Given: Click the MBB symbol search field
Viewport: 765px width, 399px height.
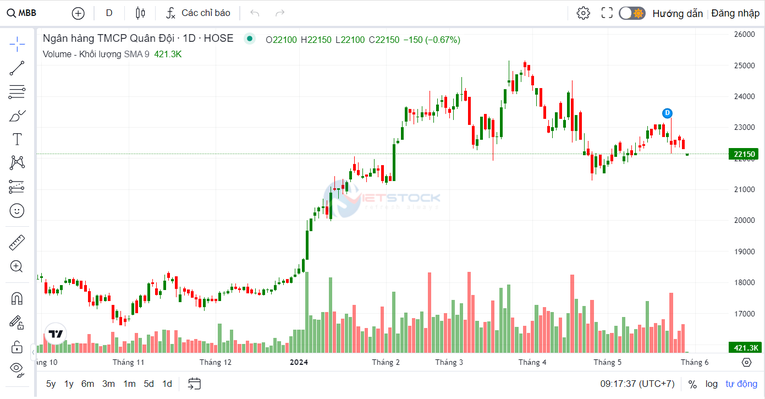Looking at the screenshot, I should 22,13.
